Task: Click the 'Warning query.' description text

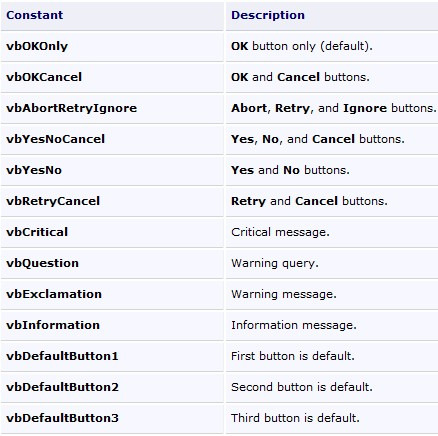Action: 275,263
